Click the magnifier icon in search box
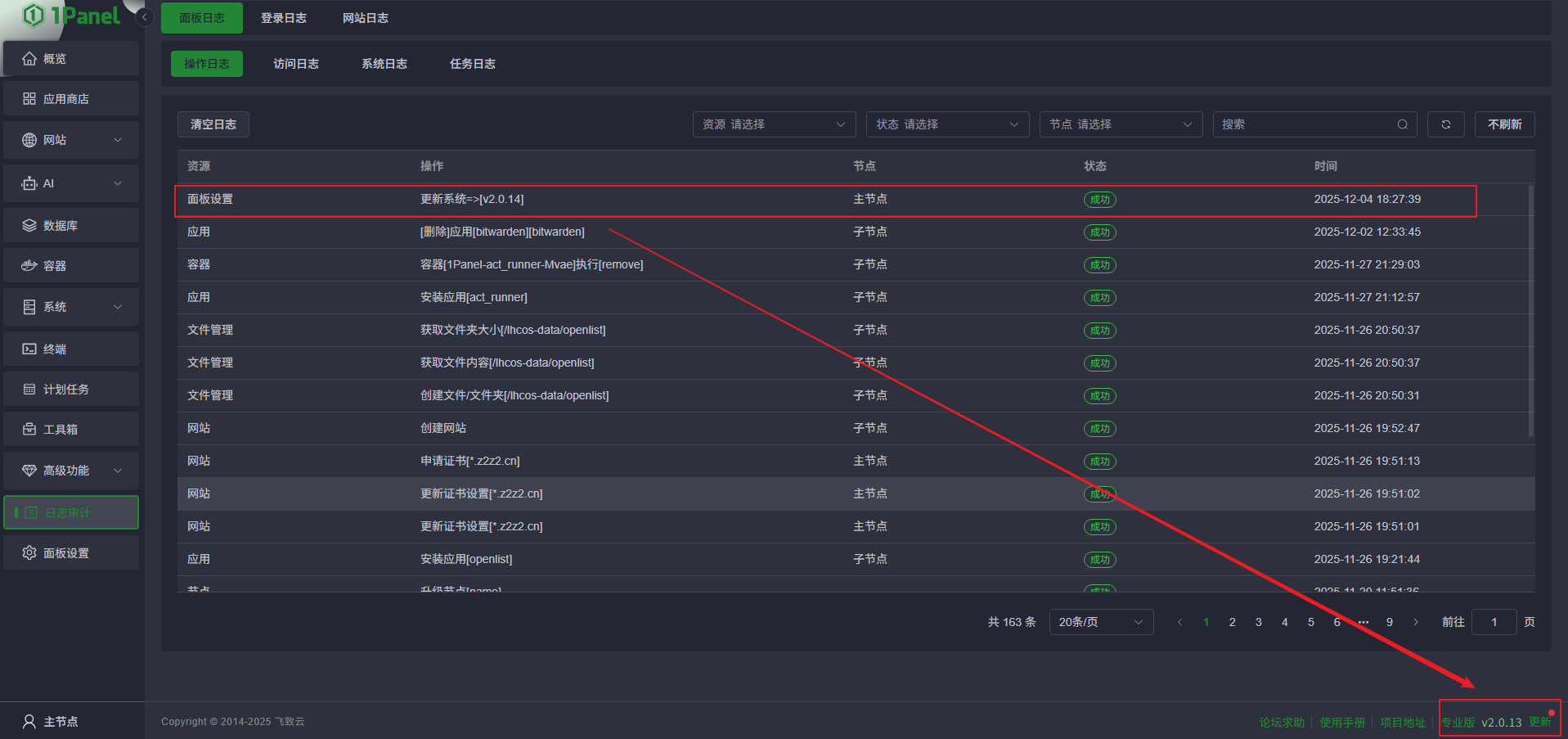The width and height of the screenshot is (1568, 739). [x=1402, y=124]
